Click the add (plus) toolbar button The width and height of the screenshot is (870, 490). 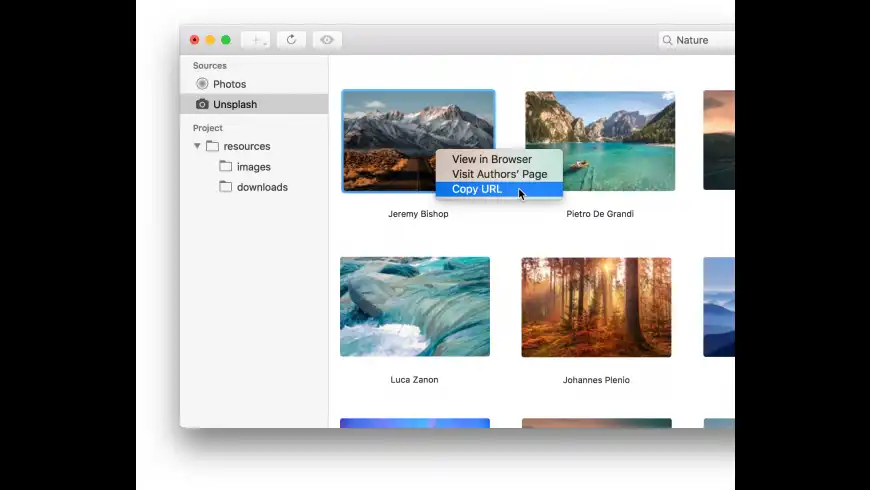coord(256,40)
